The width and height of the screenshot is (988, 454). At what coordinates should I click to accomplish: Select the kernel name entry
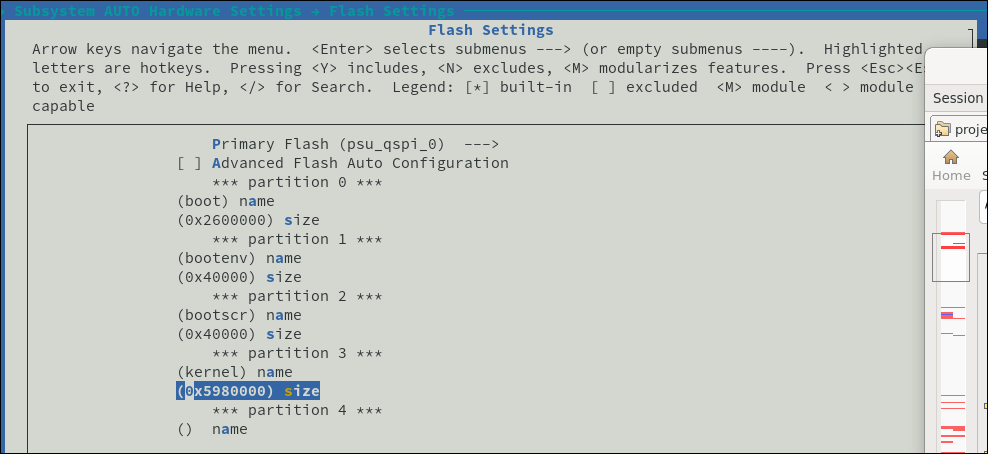click(234, 372)
